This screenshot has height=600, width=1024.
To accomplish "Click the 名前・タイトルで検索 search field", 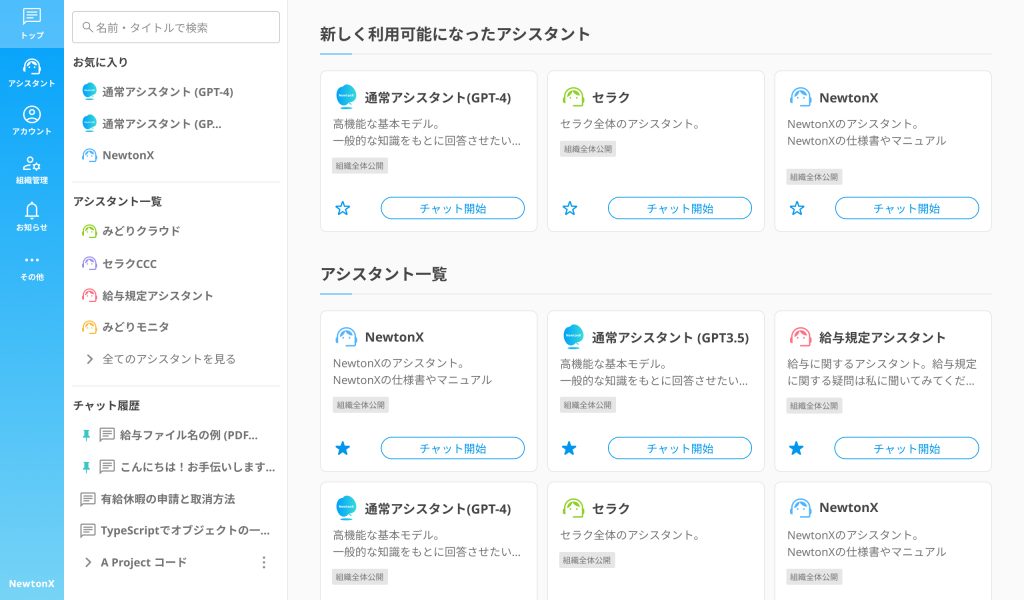I will (176, 28).
